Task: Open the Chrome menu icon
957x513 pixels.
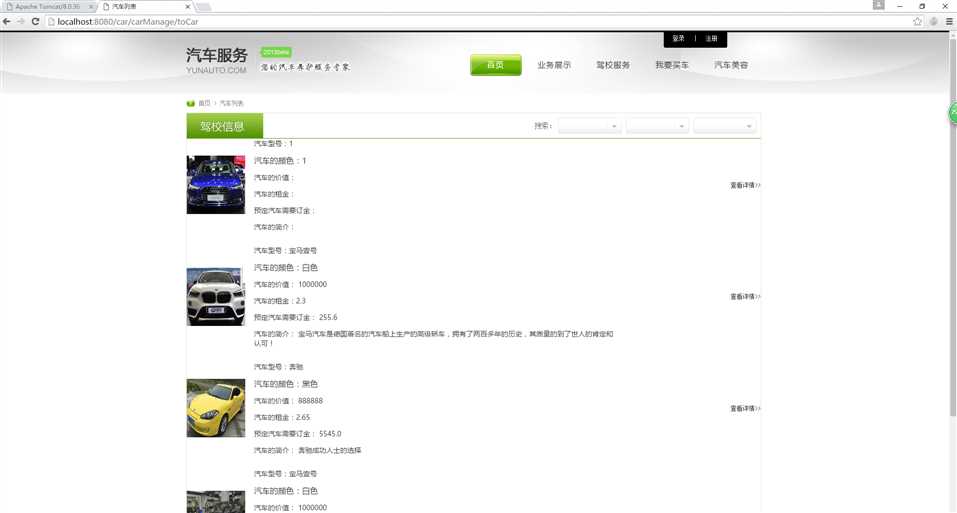Action: (x=949, y=21)
